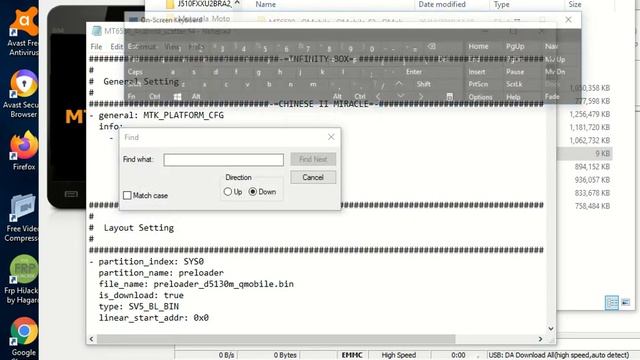Viewport: 640px width, 360px height.
Task: Launch the Firefox desktop shortcut
Action: click(x=24, y=150)
